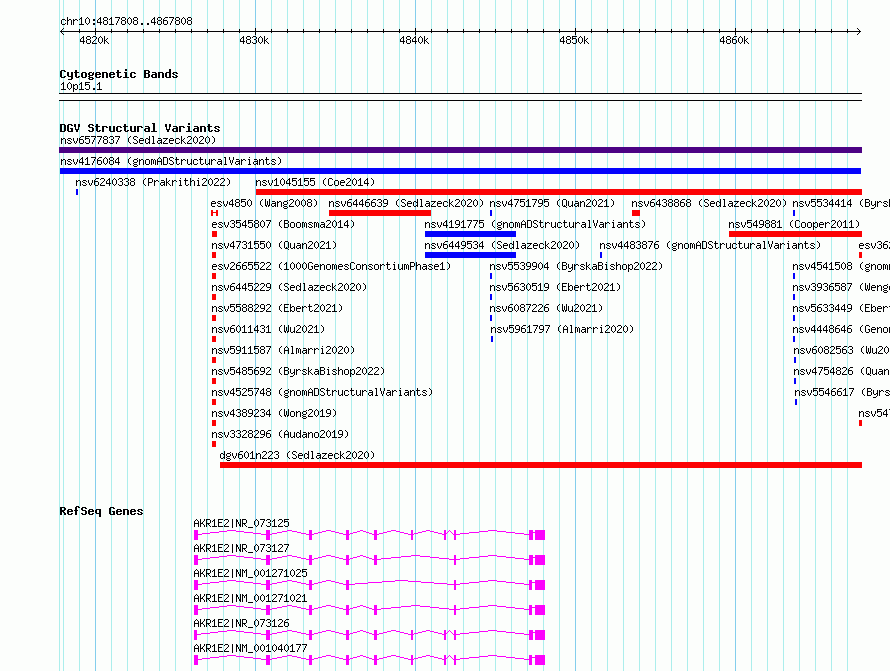Click the chr10:4817808..4867808 position label
Viewport: 890px width, 671px height.
pos(126,21)
